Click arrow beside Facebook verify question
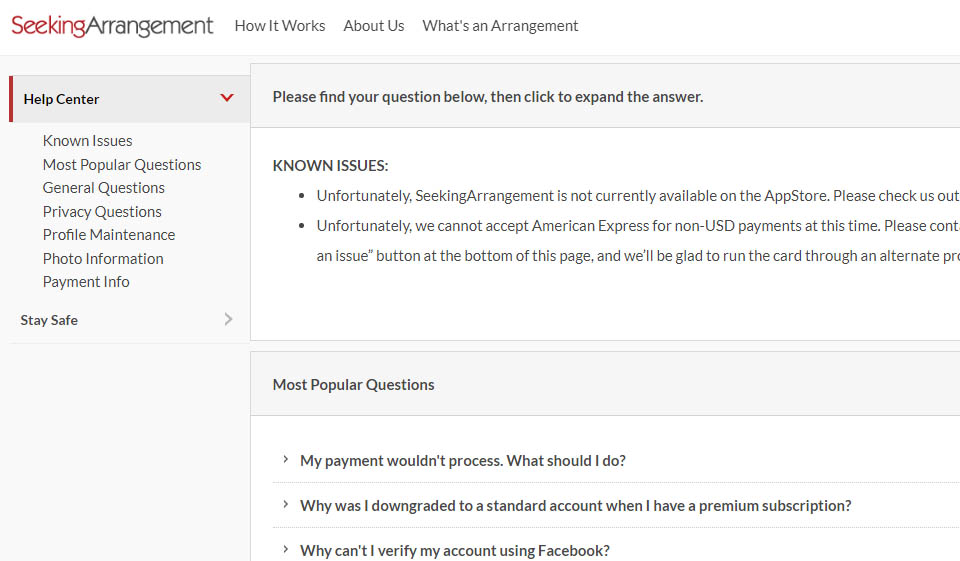This screenshot has width=960, height=561. tap(285, 549)
